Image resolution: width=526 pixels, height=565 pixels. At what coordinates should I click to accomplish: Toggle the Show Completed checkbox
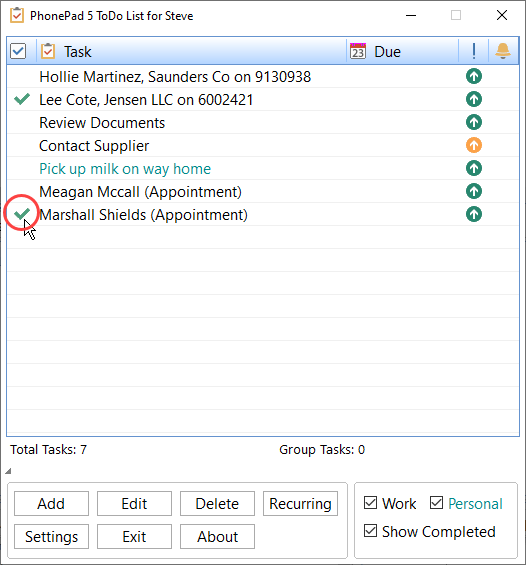pos(370,531)
